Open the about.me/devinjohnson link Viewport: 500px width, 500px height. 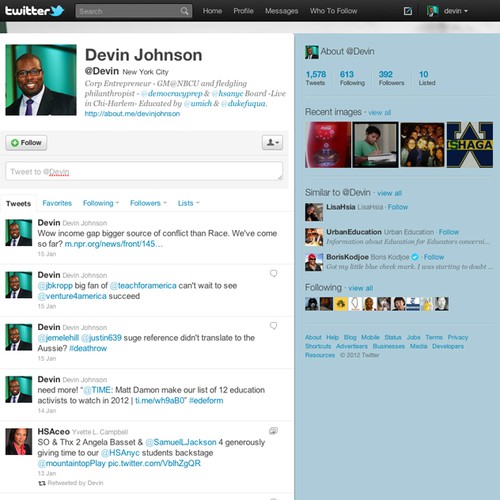[132, 114]
